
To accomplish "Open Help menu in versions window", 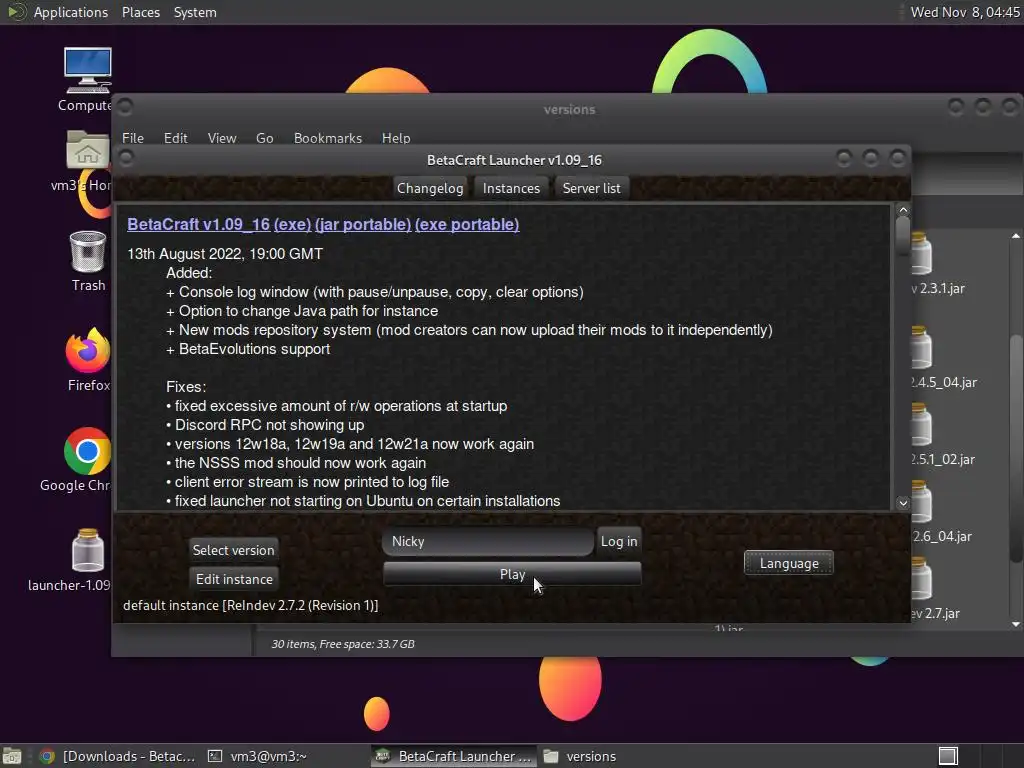I will (396, 138).
